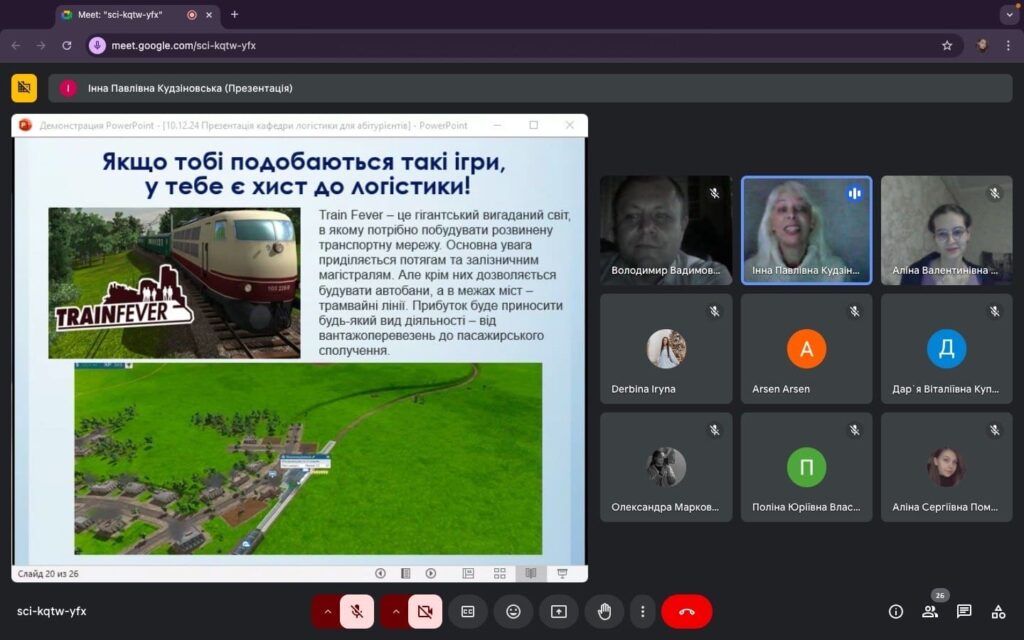Select Дар'я Віталіївна participant tile
This screenshot has width=1024, height=640.
click(x=947, y=348)
